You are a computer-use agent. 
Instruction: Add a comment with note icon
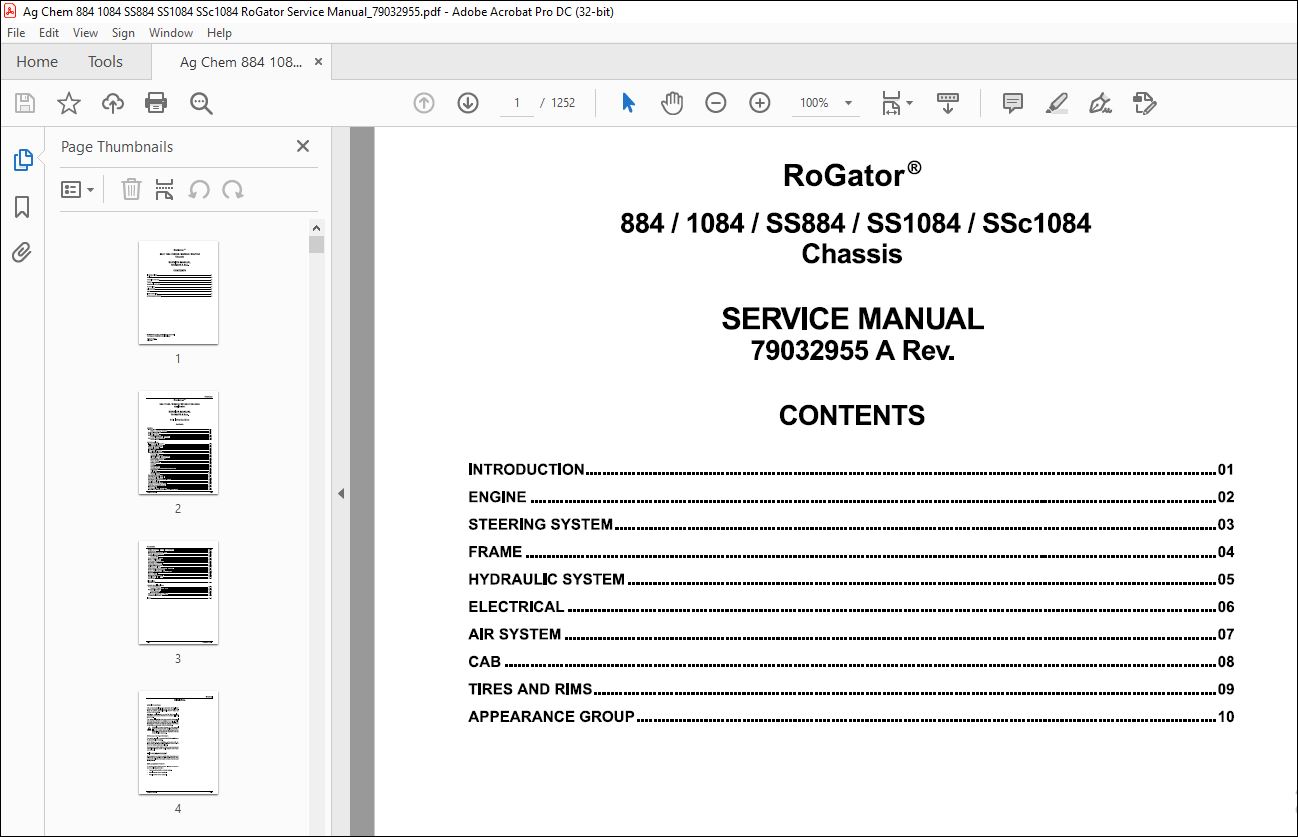[1012, 103]
